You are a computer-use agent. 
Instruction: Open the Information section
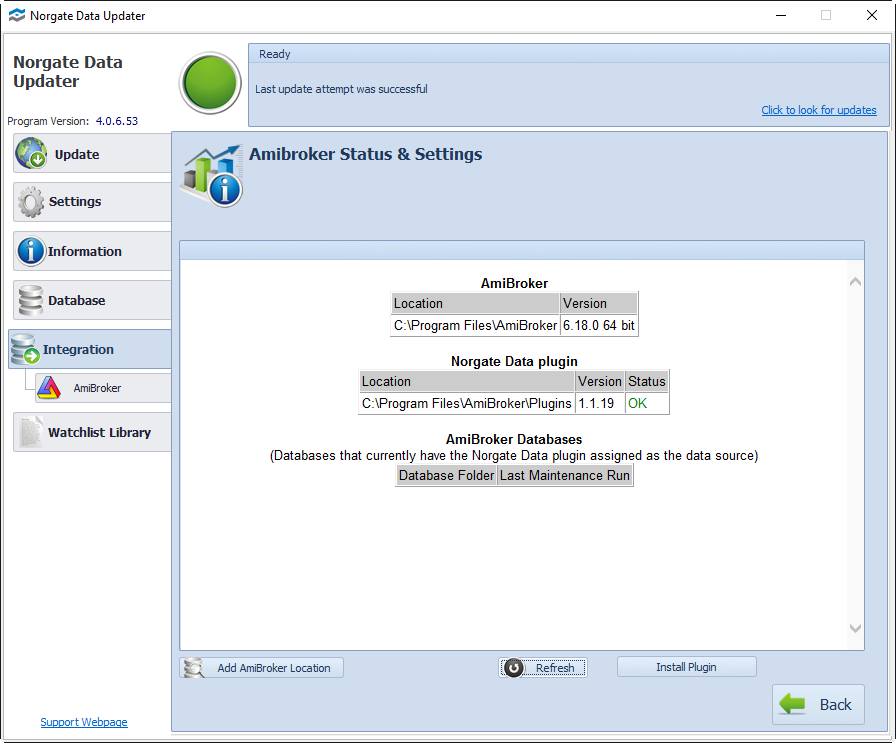coord(92,251)
